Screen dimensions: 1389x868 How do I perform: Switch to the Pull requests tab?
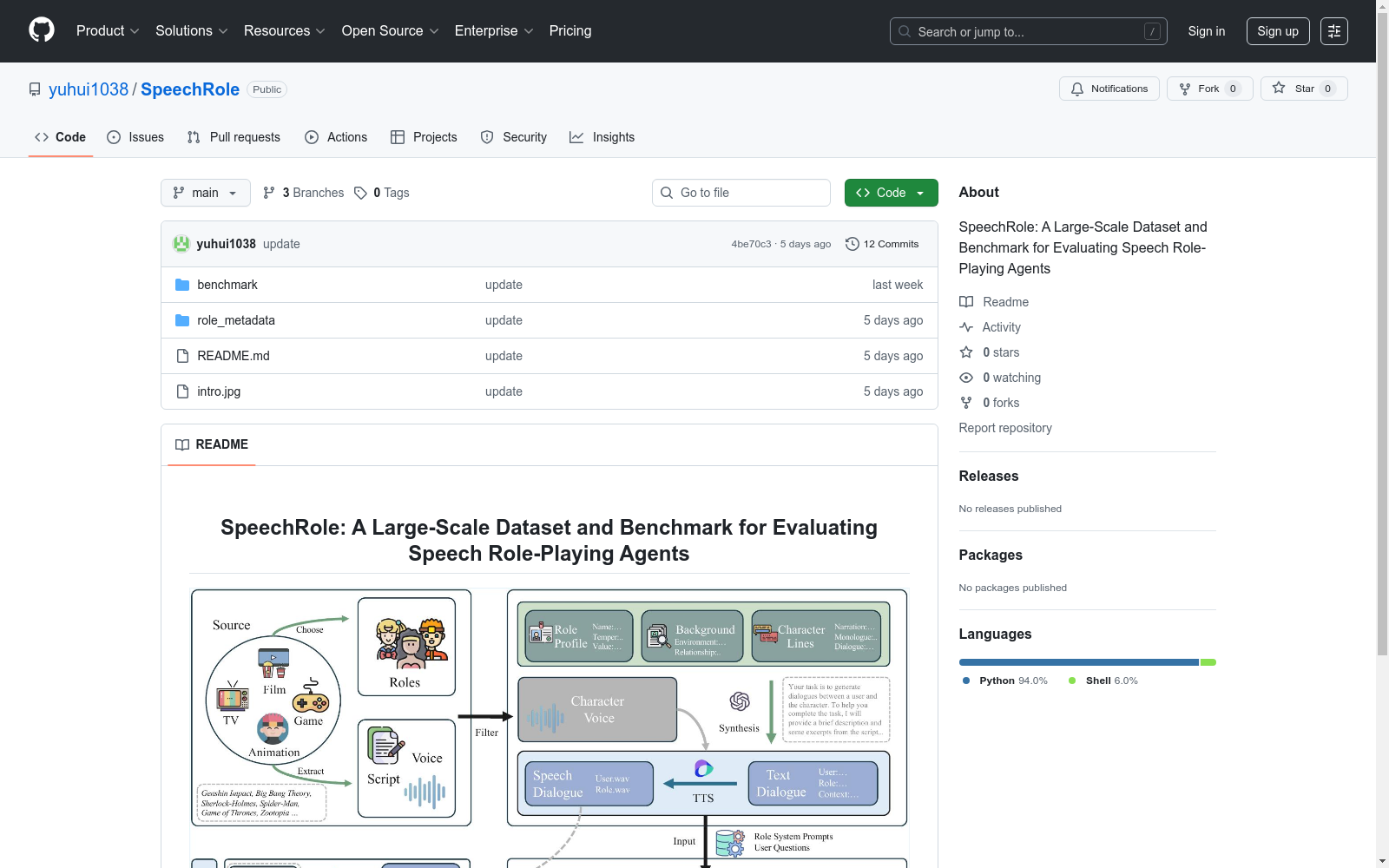click(234, 137)
